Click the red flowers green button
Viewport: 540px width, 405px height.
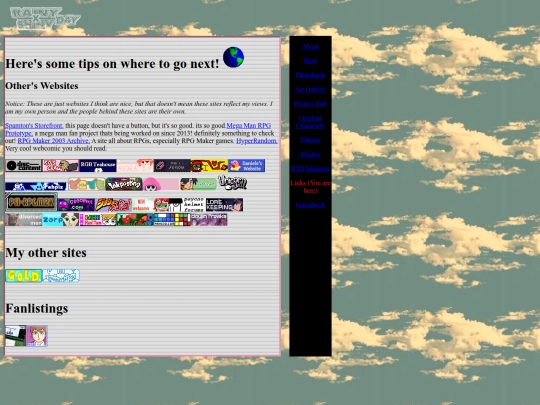pyautogui.click(x=135, y=220)
